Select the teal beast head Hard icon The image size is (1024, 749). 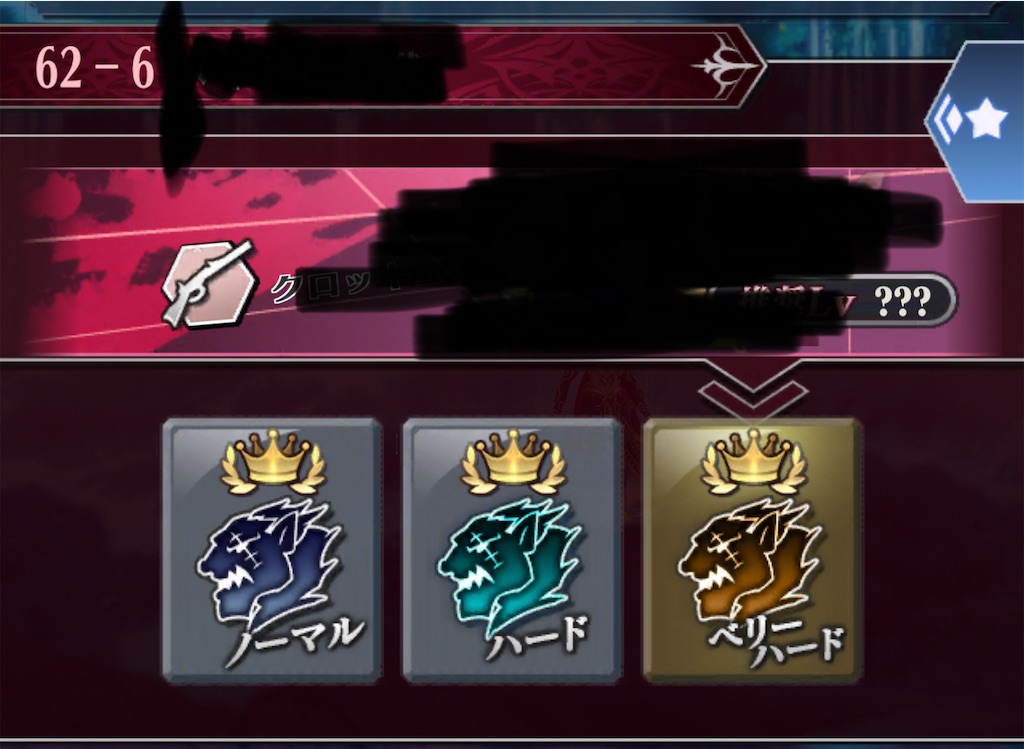tap(510, 560)
